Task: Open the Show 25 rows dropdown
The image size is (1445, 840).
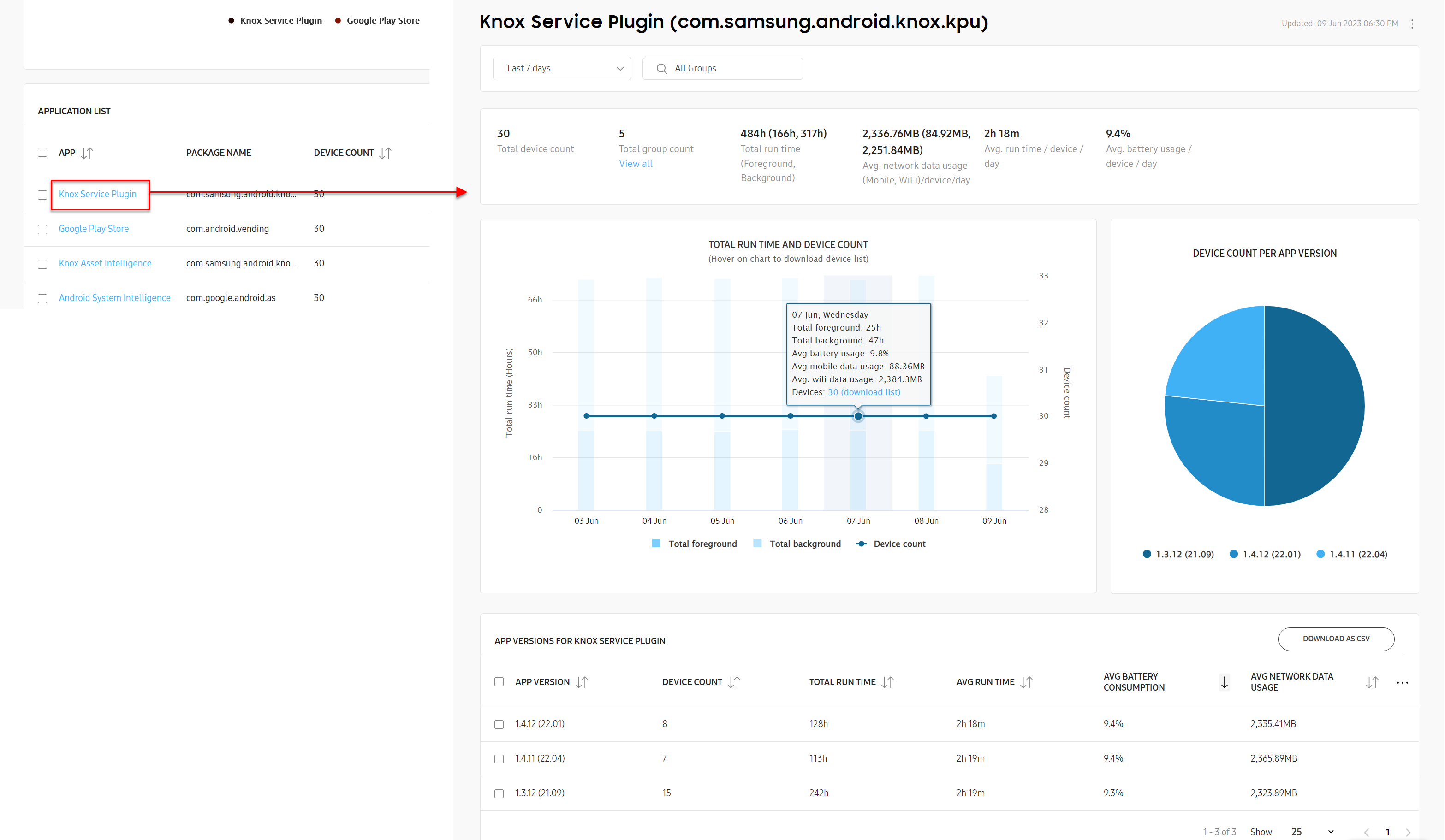Action: click(x=1313, y=832)
